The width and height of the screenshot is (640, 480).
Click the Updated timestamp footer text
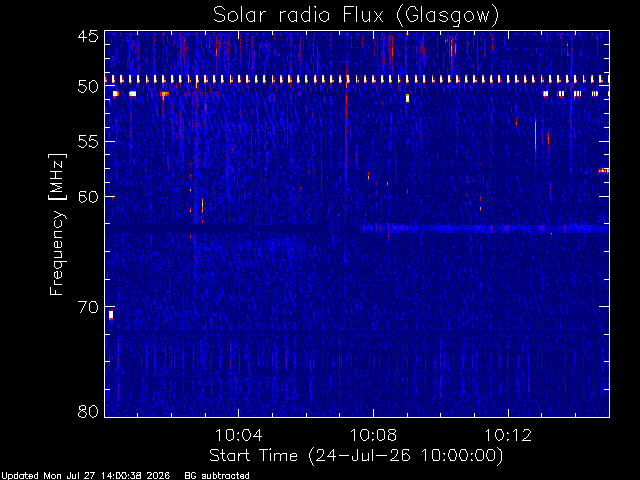tap(86, 476)
